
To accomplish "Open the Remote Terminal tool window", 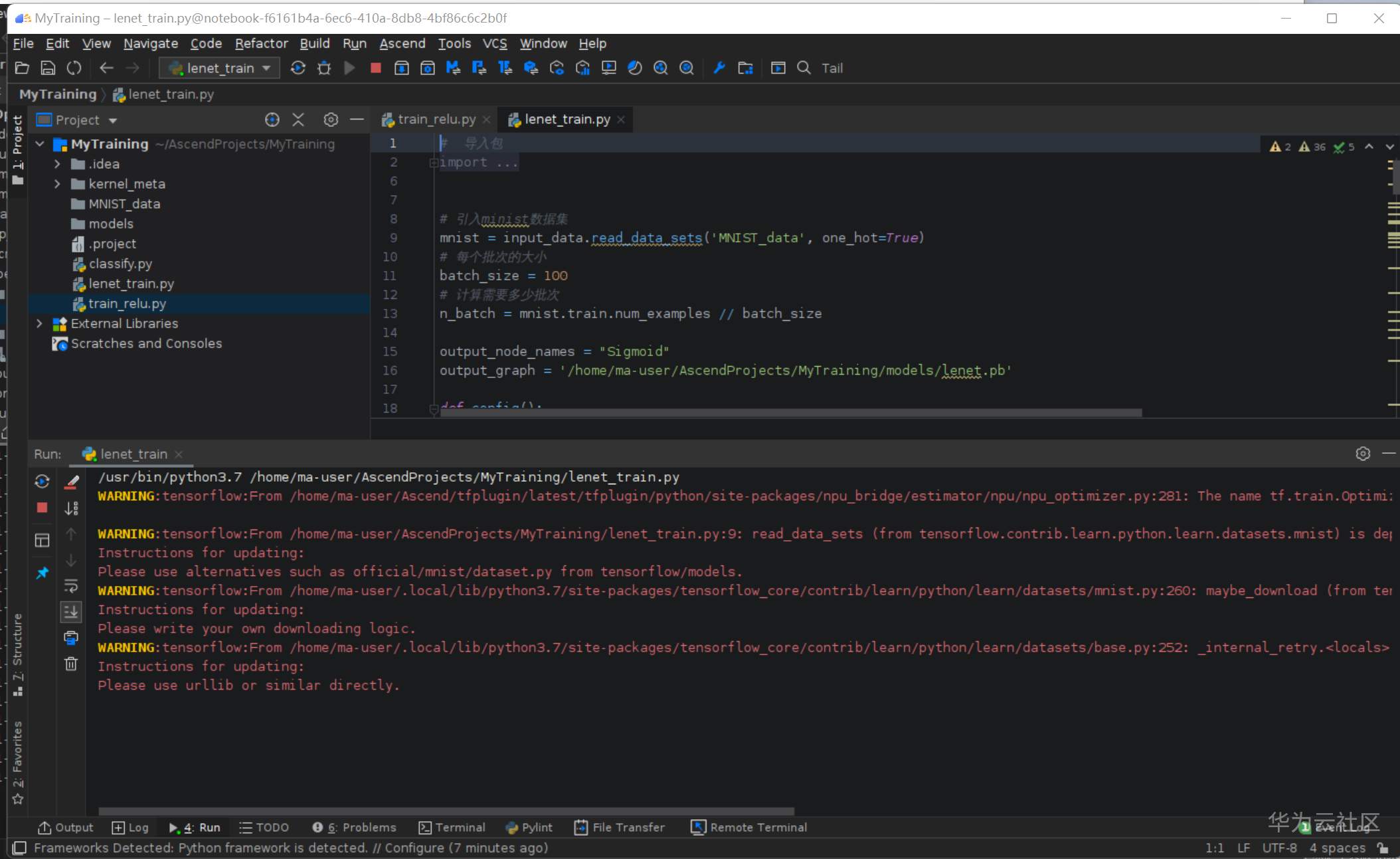I will click(x=749, y=827).
